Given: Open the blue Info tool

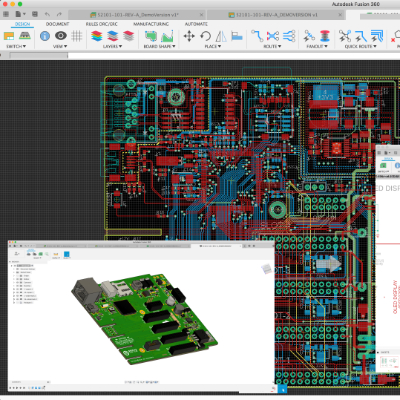Looking at the screenshot, I should click(45, 36).
